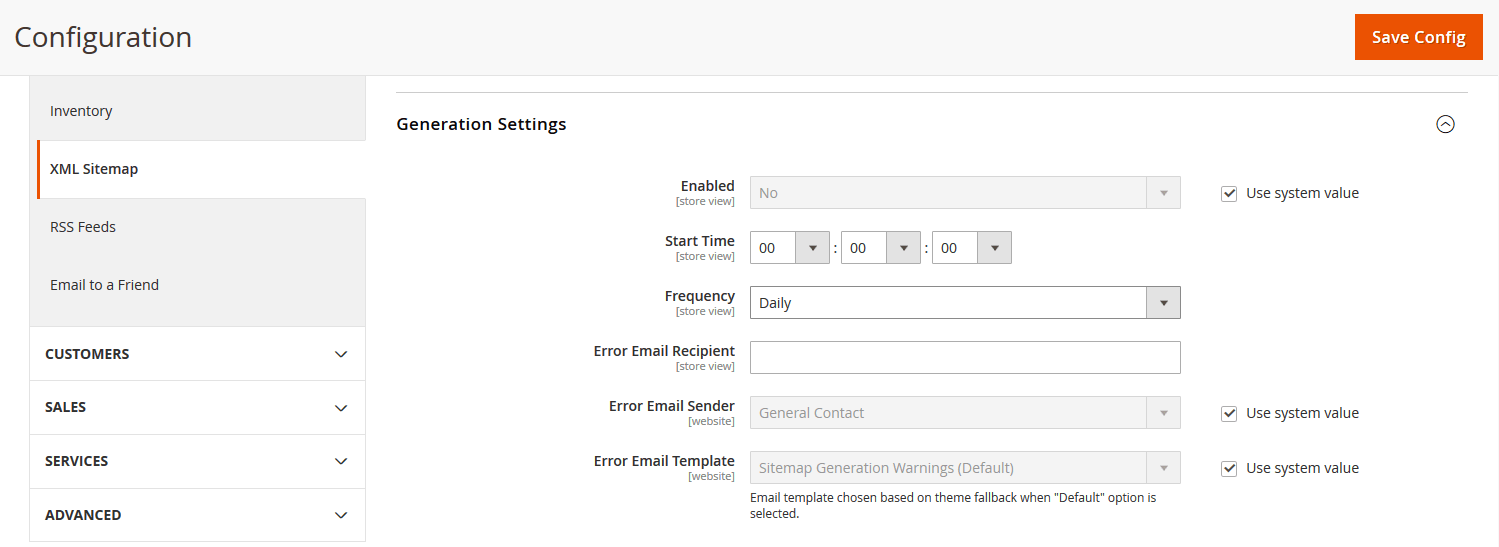This screenshot has width=1499, height=547.
Task: Uncheck Use system value for Enabled
Action: coord(1229,193)
